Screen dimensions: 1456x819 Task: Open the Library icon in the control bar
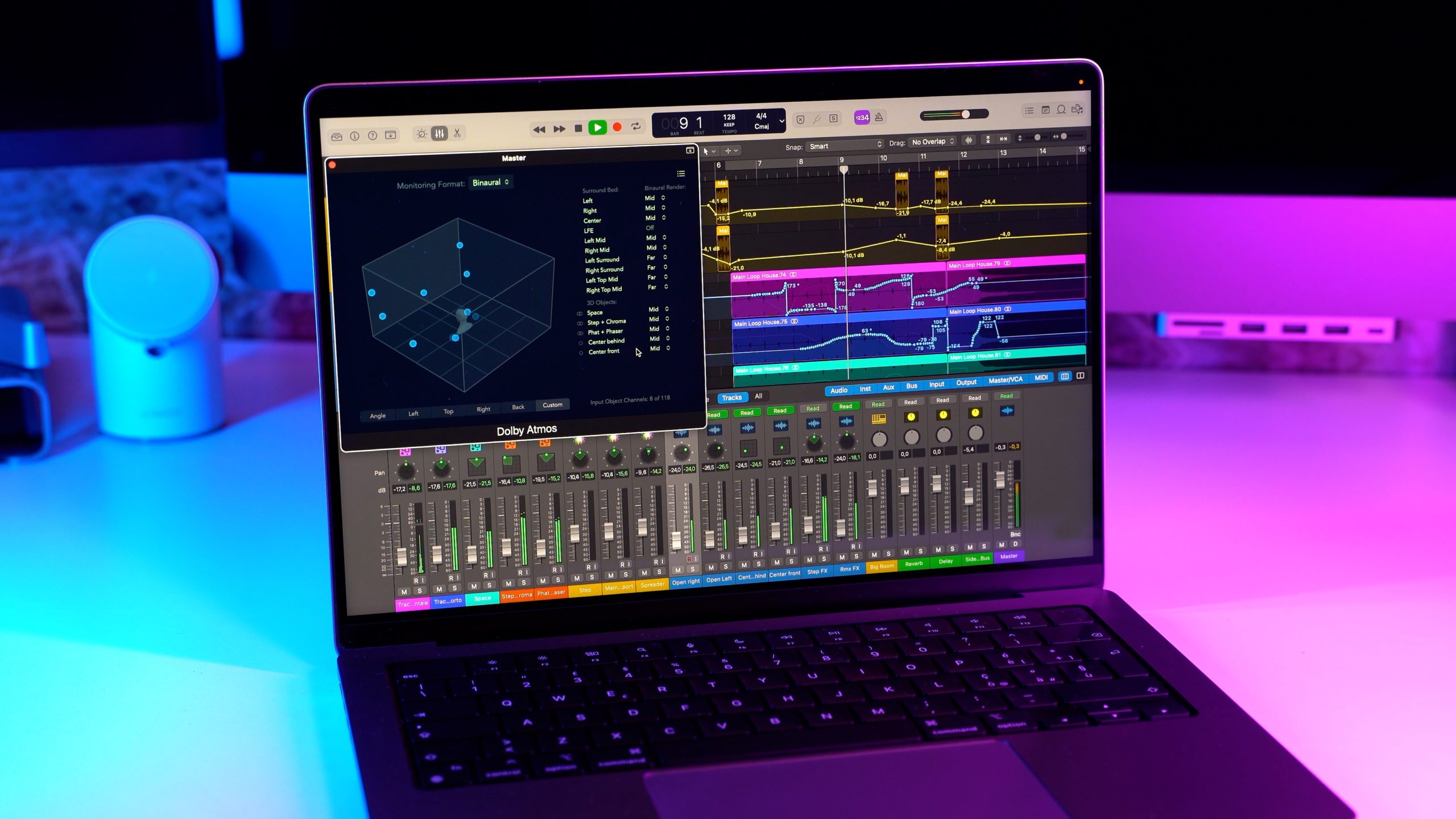[337, 136]
